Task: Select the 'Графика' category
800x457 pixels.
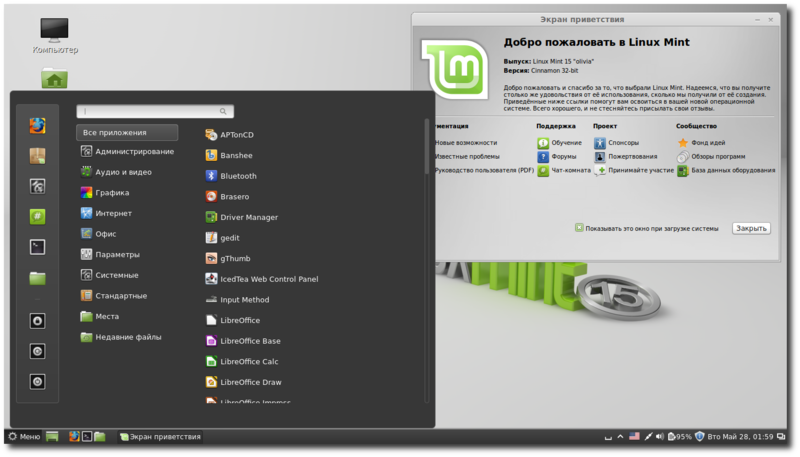Action: 105,193
